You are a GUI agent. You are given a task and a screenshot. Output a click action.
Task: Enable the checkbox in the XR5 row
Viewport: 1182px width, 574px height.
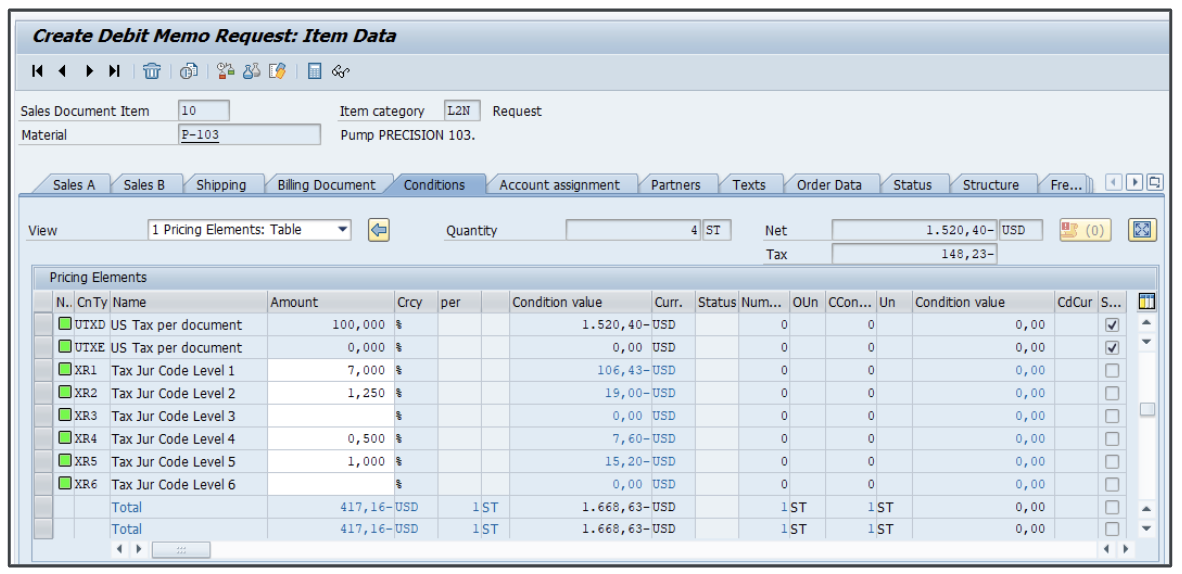(x=1112, y=462)
